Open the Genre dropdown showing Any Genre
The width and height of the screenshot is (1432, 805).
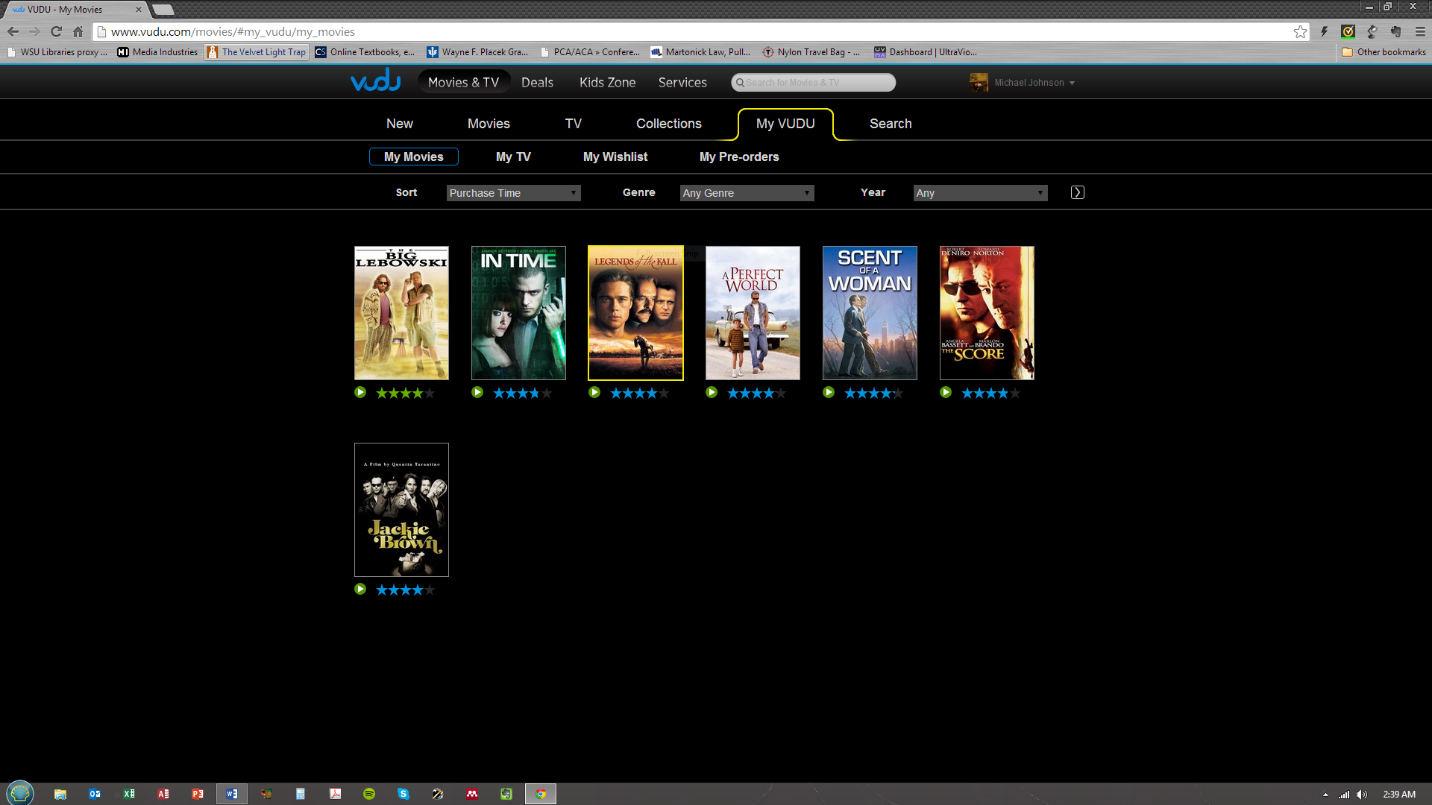coord(747,193)
